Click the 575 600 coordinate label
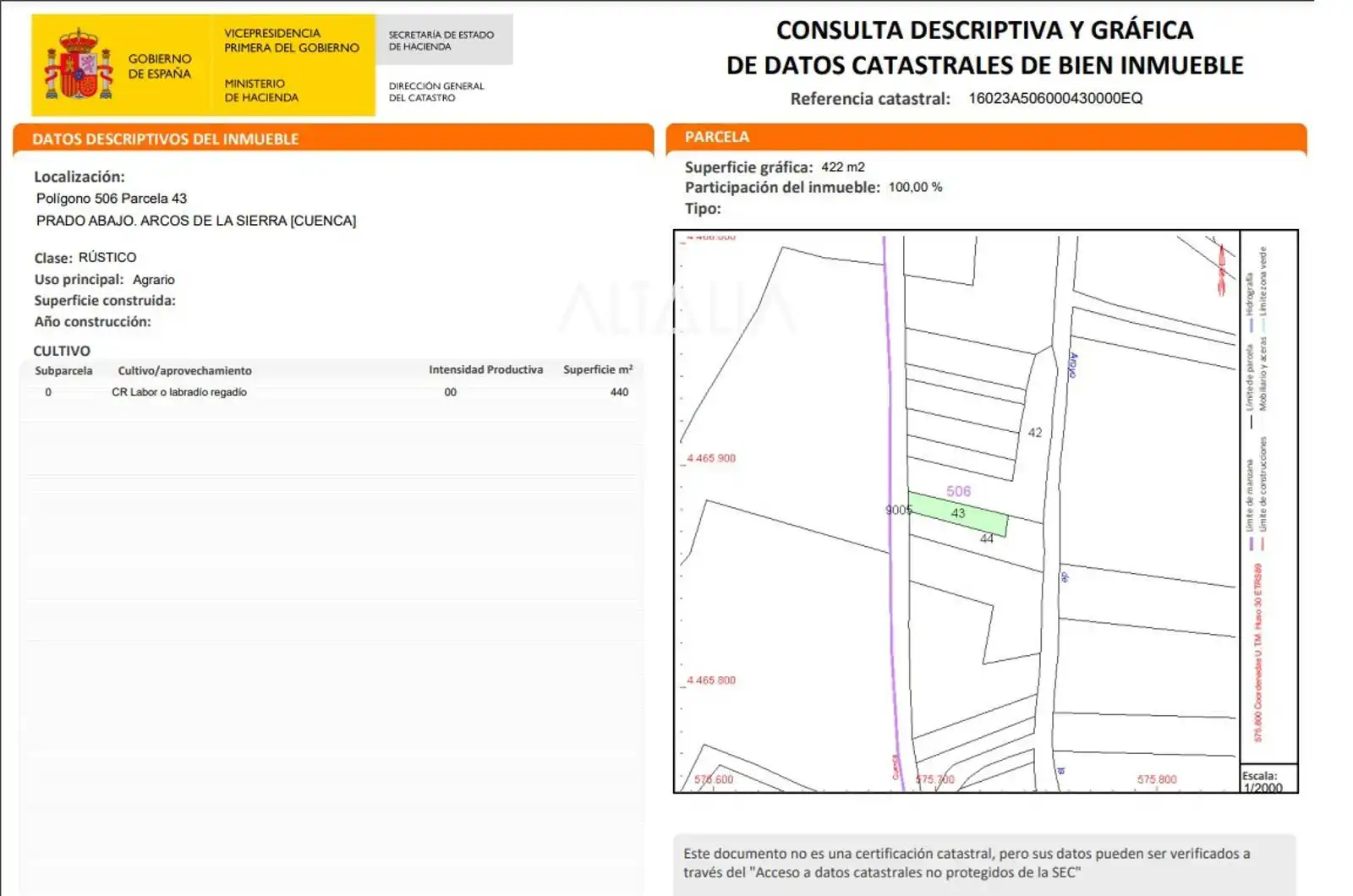The width and height of the screenshot is (1353, 896). click(x=714, y=779)
